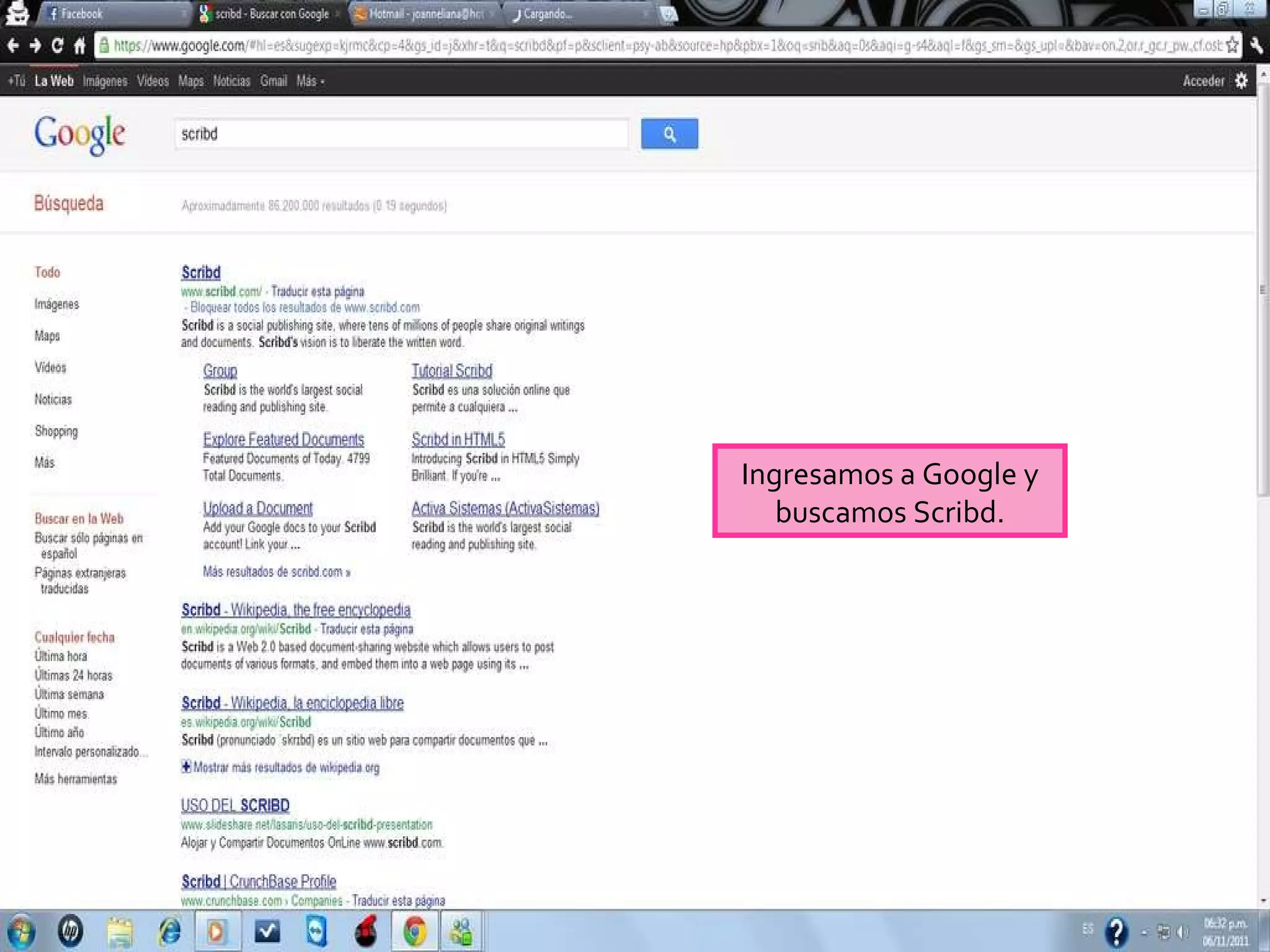Open a new tab button
Screen dimensions: 1270x952
(x=668, y=14)
